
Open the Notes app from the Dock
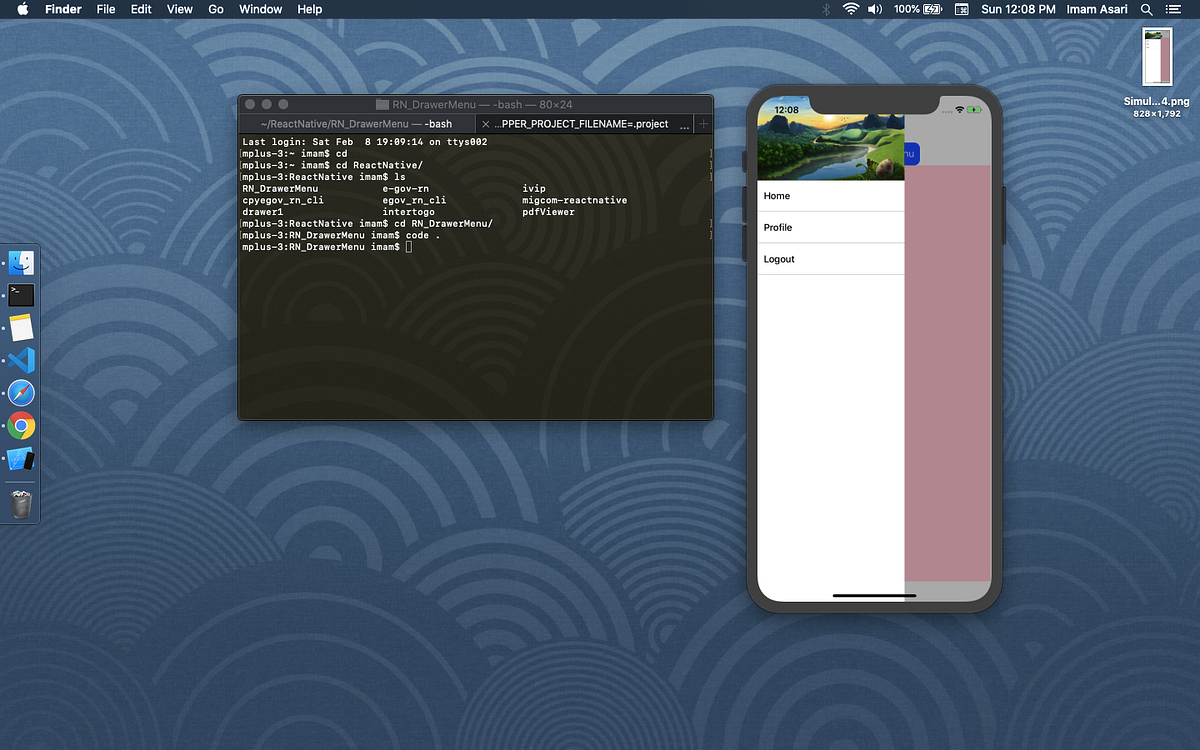point(22,327)
